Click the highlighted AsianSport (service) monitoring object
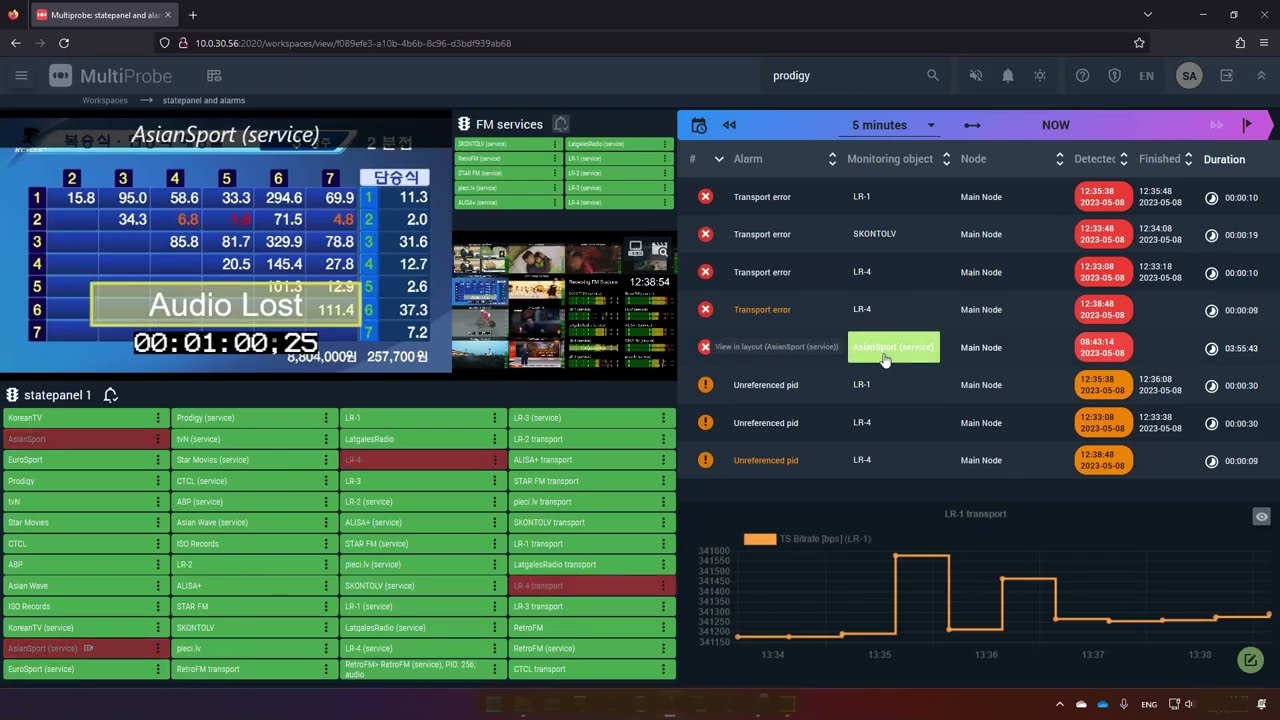1280x720 pixels. [894, 347]
